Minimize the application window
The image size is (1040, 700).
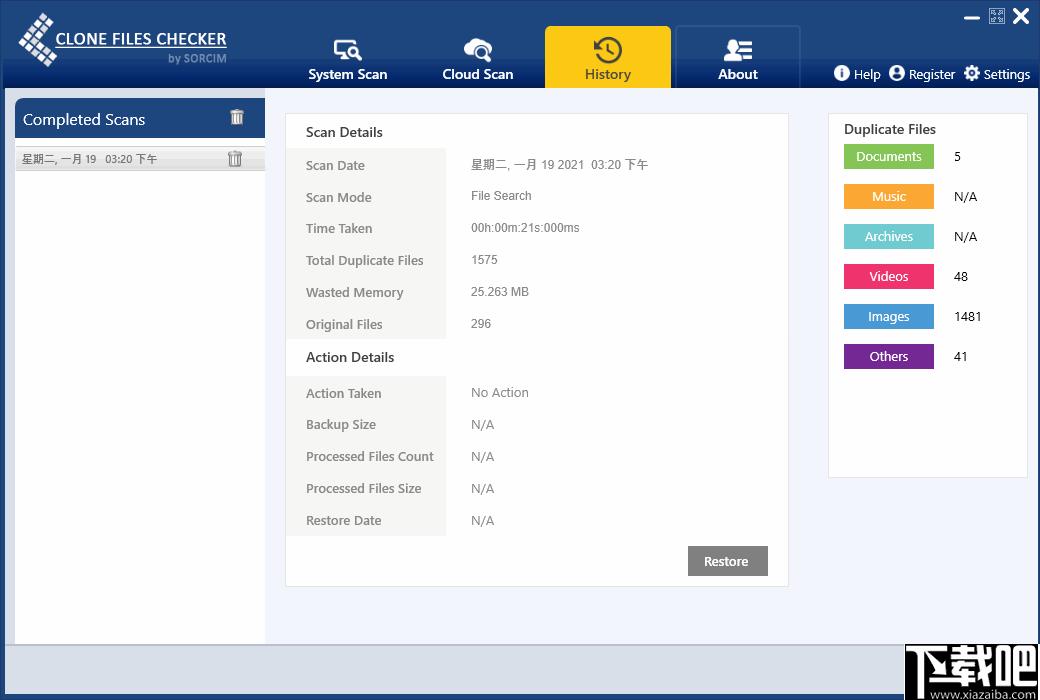972,18
